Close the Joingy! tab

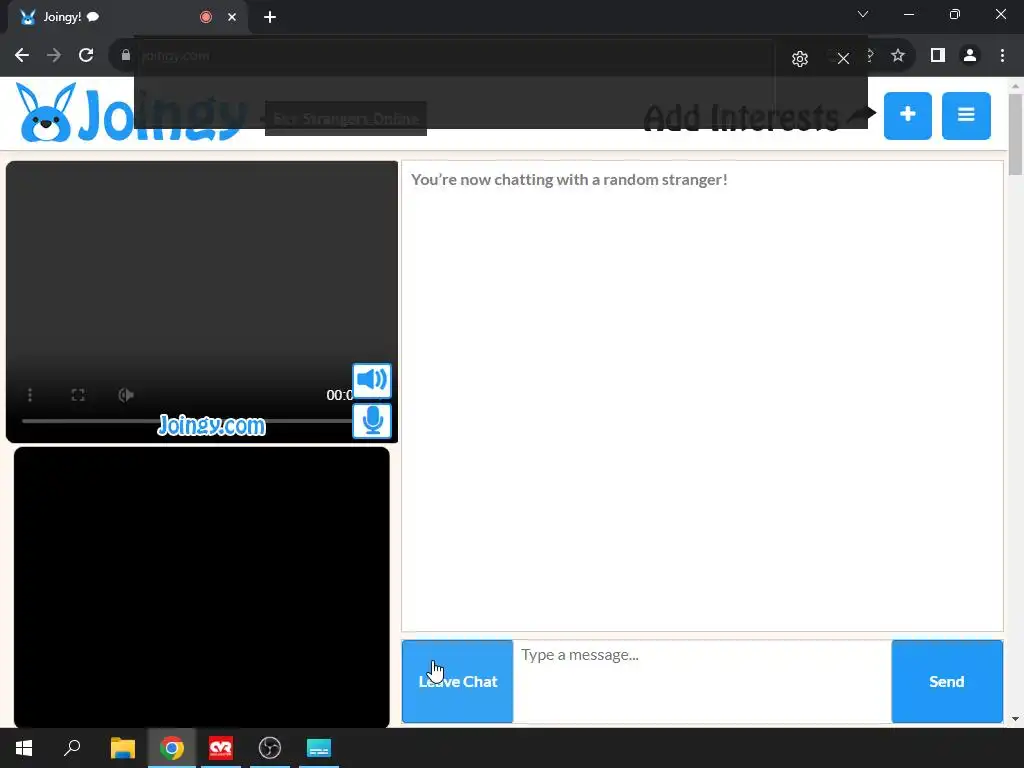pyautogui.click(x=232, y=17)
